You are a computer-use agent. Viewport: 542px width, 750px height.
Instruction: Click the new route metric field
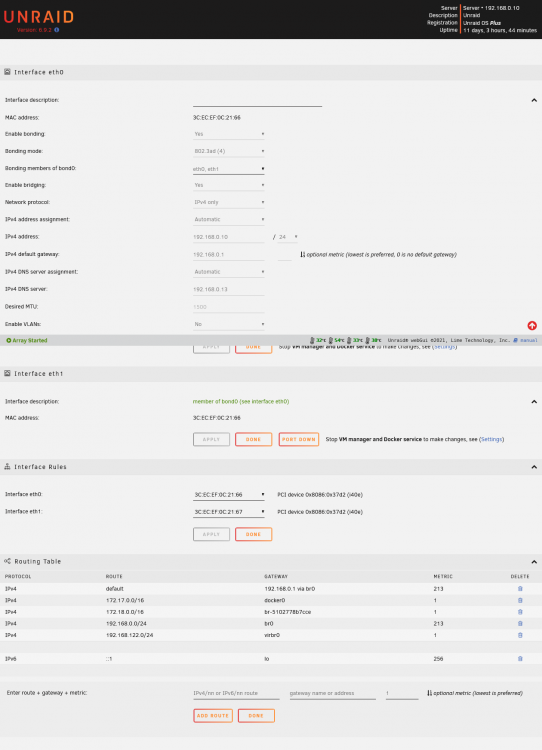pyautogui.click(x=402, y=693)
